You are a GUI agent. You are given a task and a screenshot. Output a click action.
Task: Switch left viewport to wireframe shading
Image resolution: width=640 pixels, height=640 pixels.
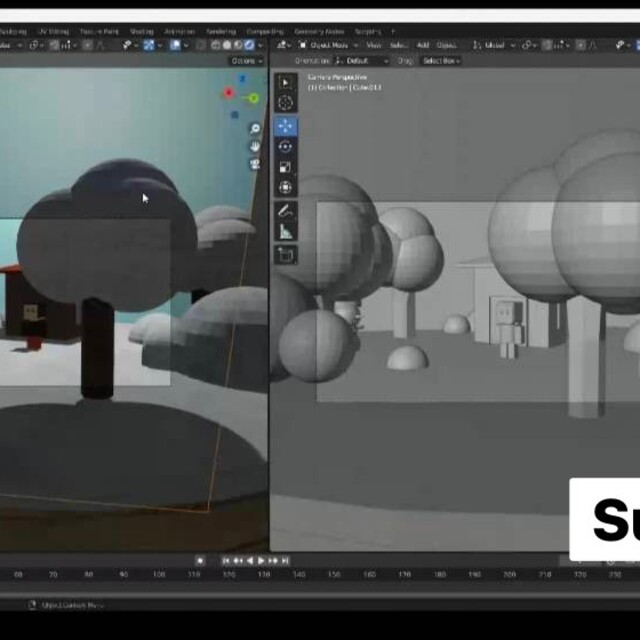point(216,45)
